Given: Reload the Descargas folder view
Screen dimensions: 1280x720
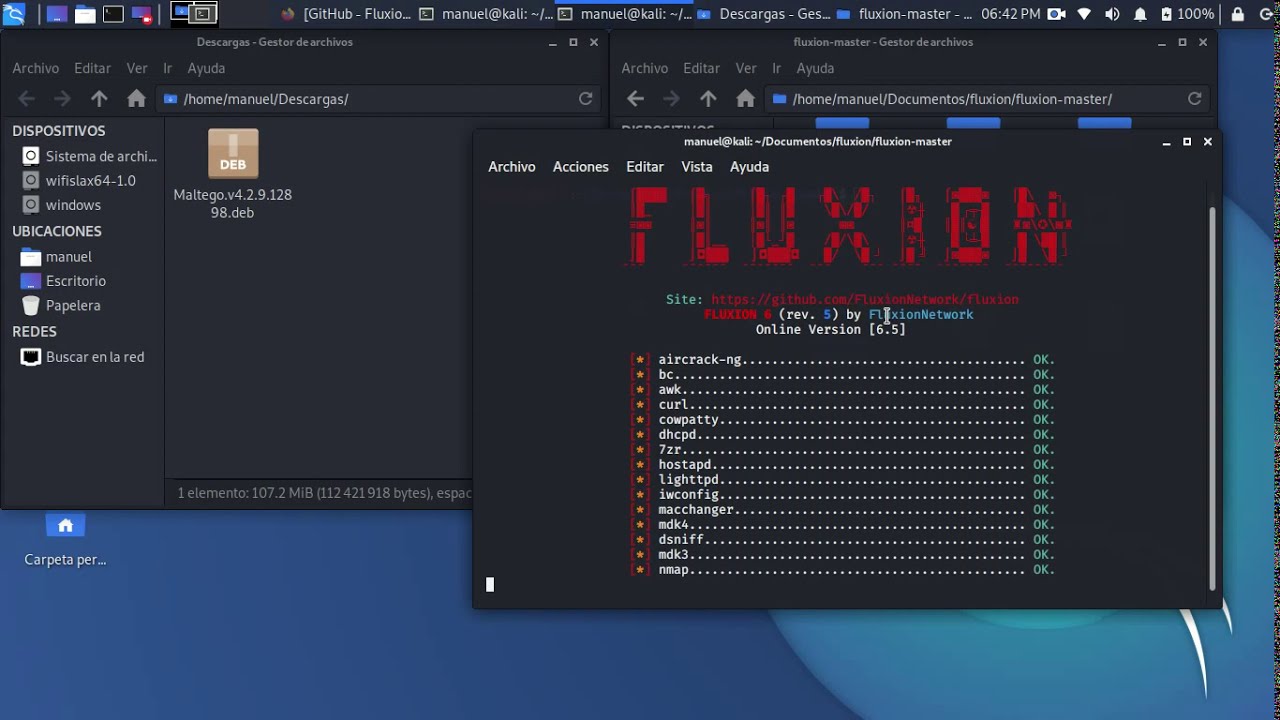Looking at the screenshot, I should (586, 99).
